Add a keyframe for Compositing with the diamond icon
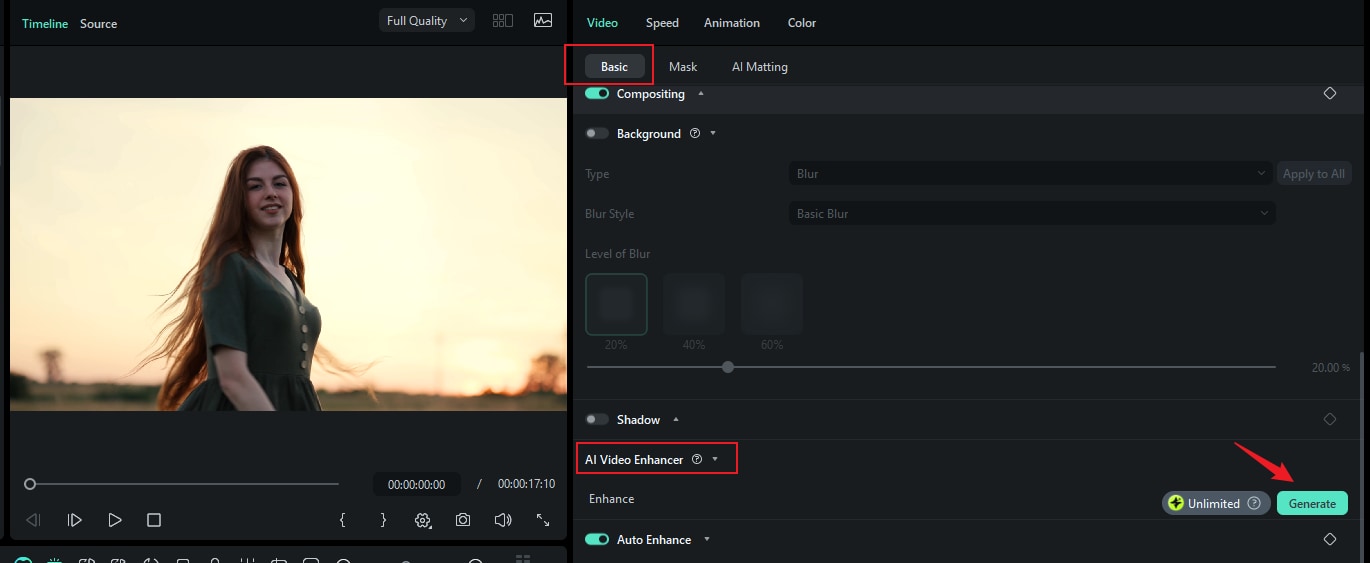The height and width of the screenshot is (563, 1370). pos(1330,93)
